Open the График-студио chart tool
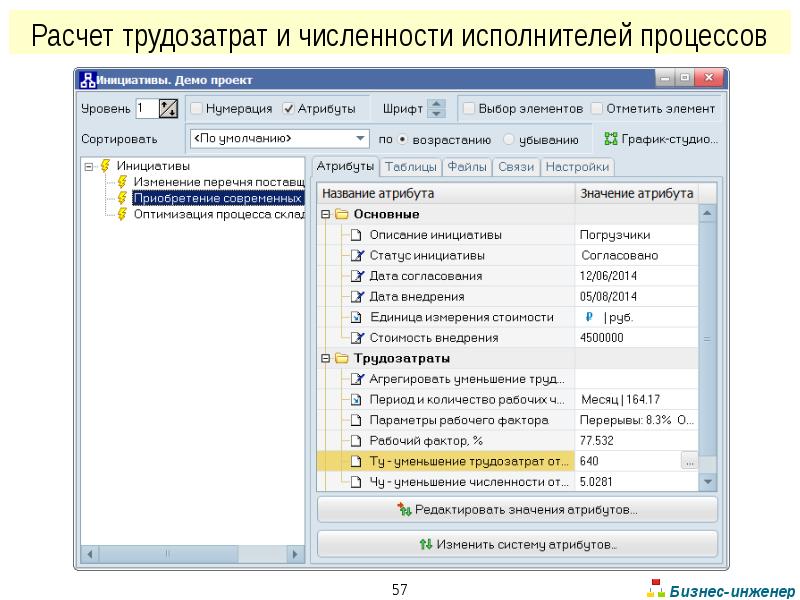 pyautogui.click(x=660, y=139)
